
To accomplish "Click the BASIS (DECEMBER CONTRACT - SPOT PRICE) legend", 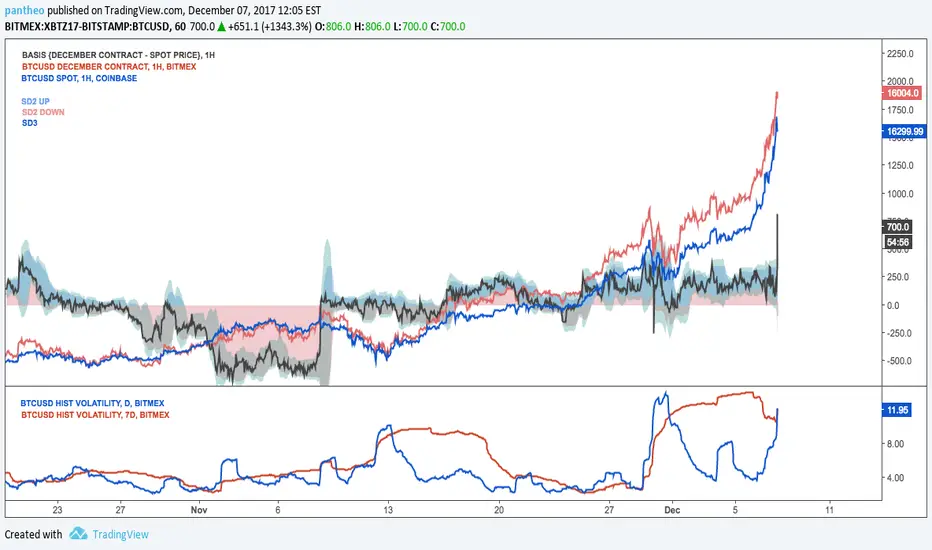I will coord(118,55).
